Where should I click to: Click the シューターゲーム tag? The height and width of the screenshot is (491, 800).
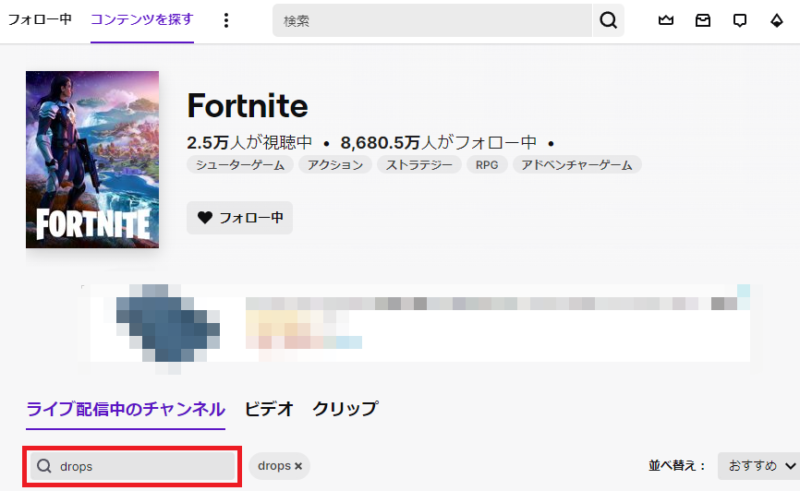240,165
